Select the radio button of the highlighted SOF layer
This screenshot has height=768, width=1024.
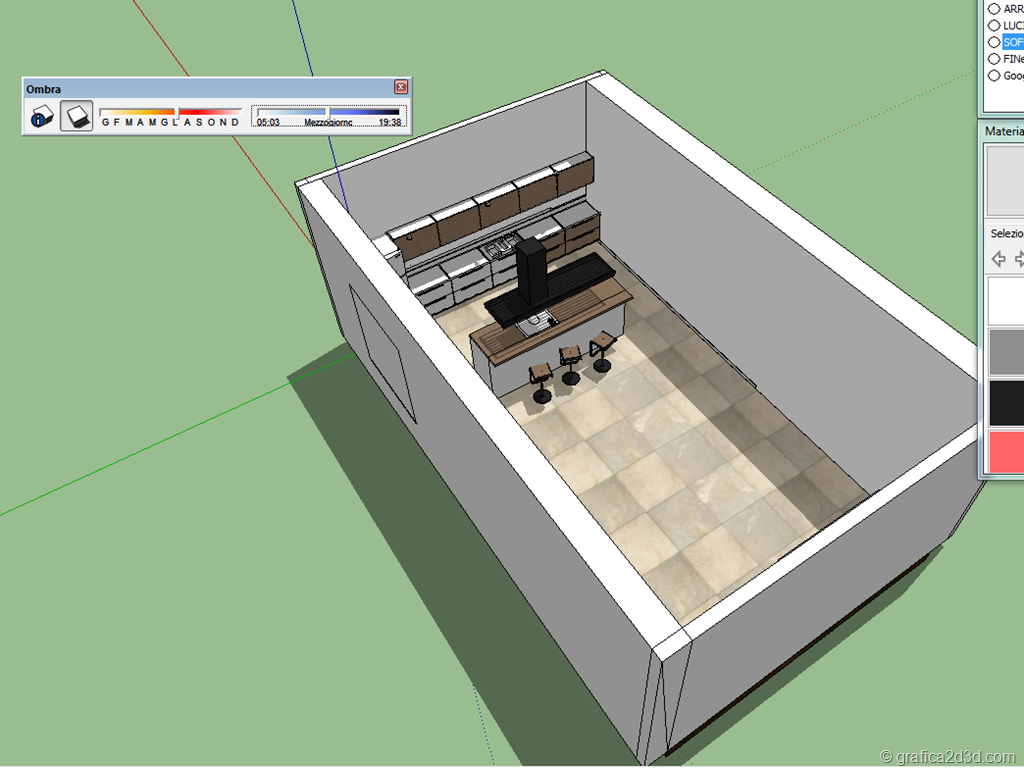click(x=994, y=42)
